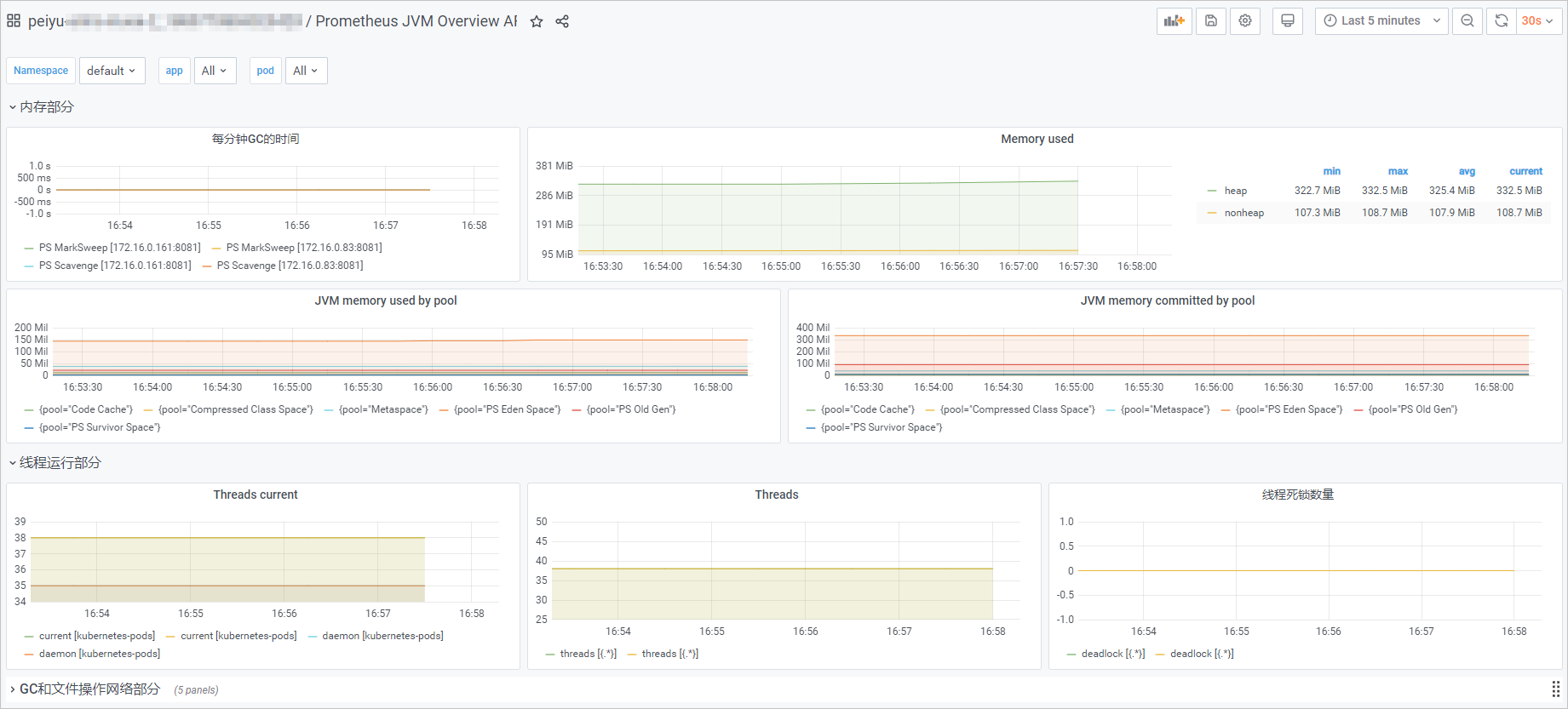Open the Last 5 minutes time picker

[x=1382, y=21]
